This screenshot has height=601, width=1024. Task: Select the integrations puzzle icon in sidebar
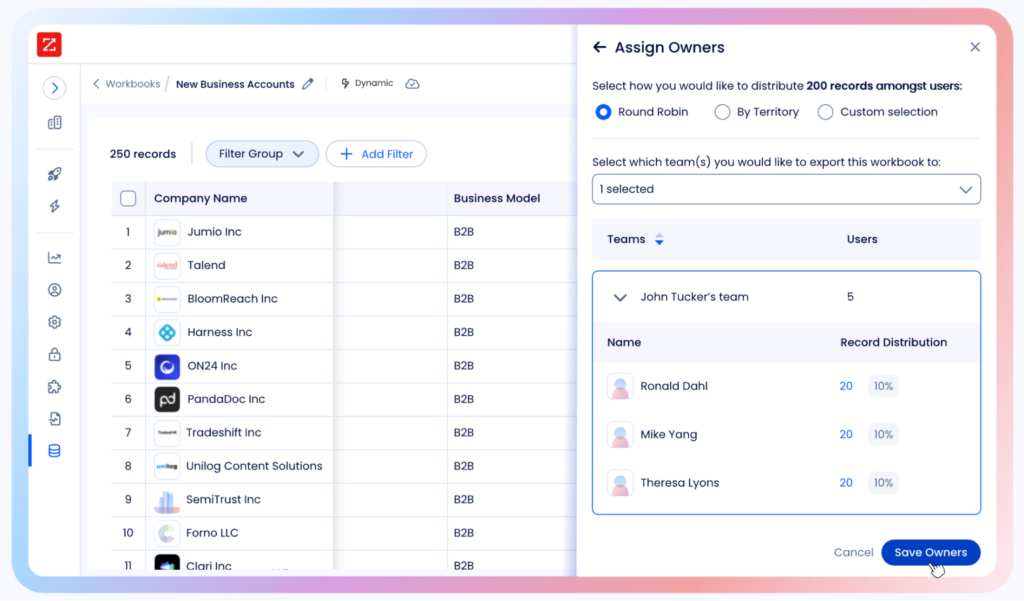[54, 386]
